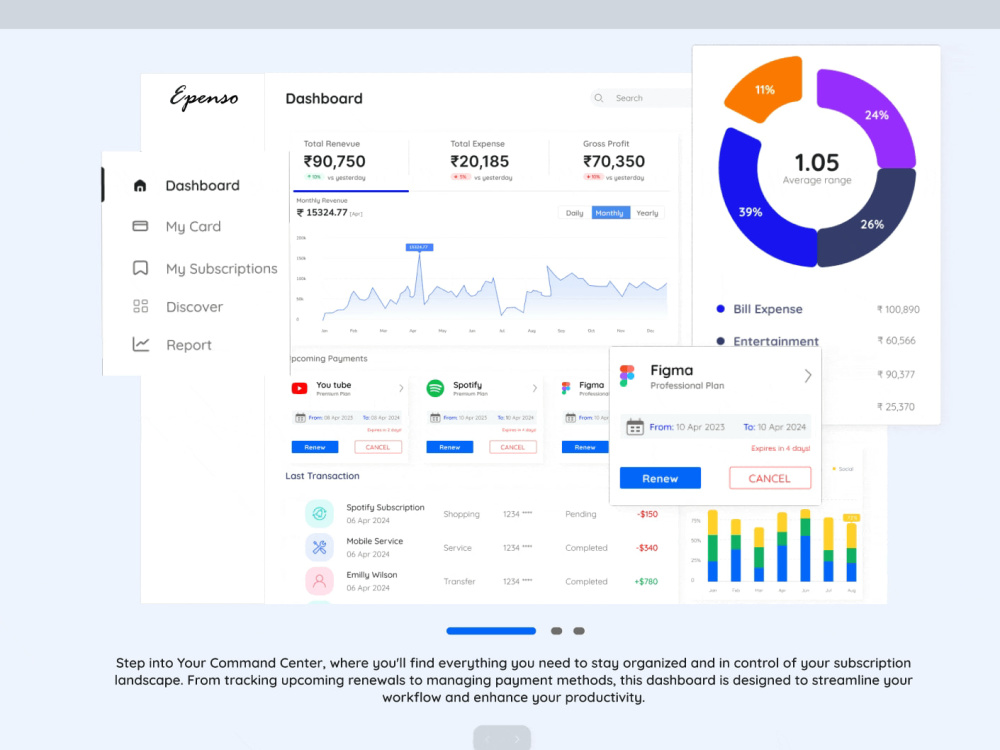Click CANCEL in enlarged Figma card
This screenshot has height=750, width=1000.
pyautogui.click(x=770, y=478)
